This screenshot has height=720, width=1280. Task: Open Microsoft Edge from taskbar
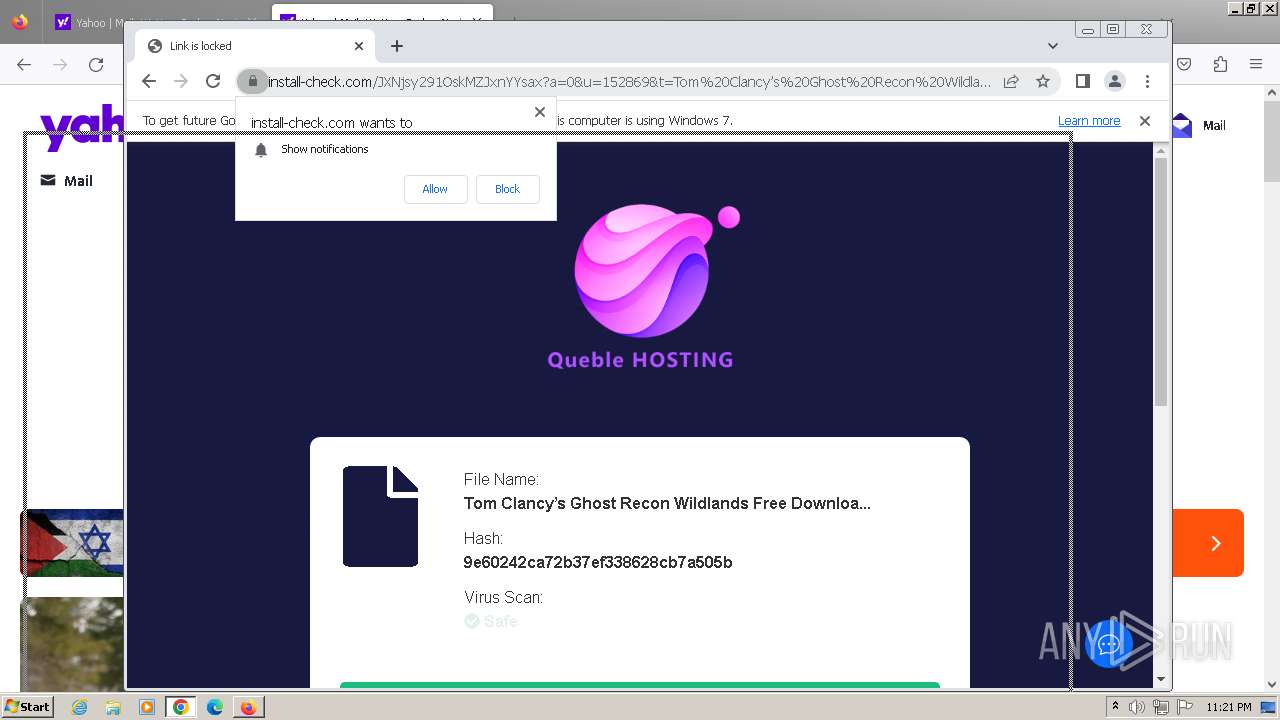pos(215,707)
